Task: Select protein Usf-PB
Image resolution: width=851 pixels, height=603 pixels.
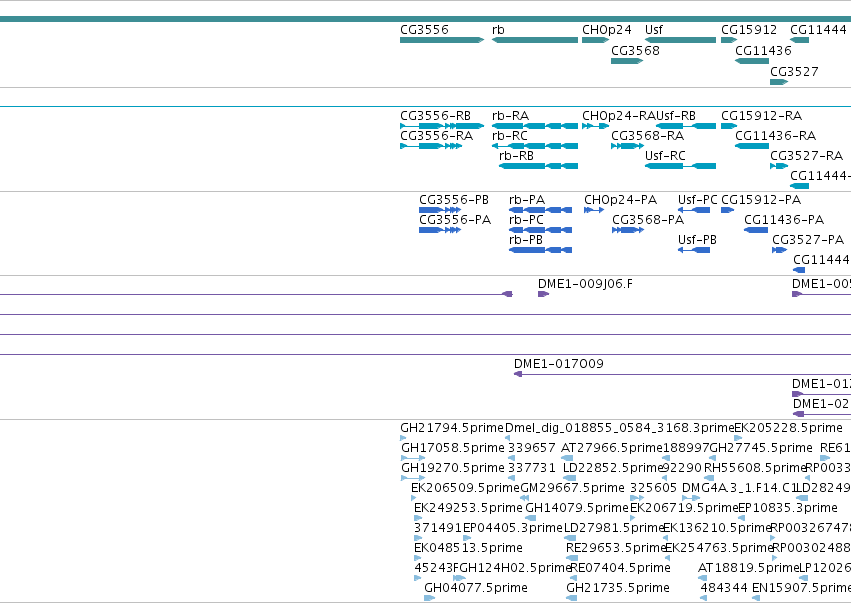Action: [694, 250]
